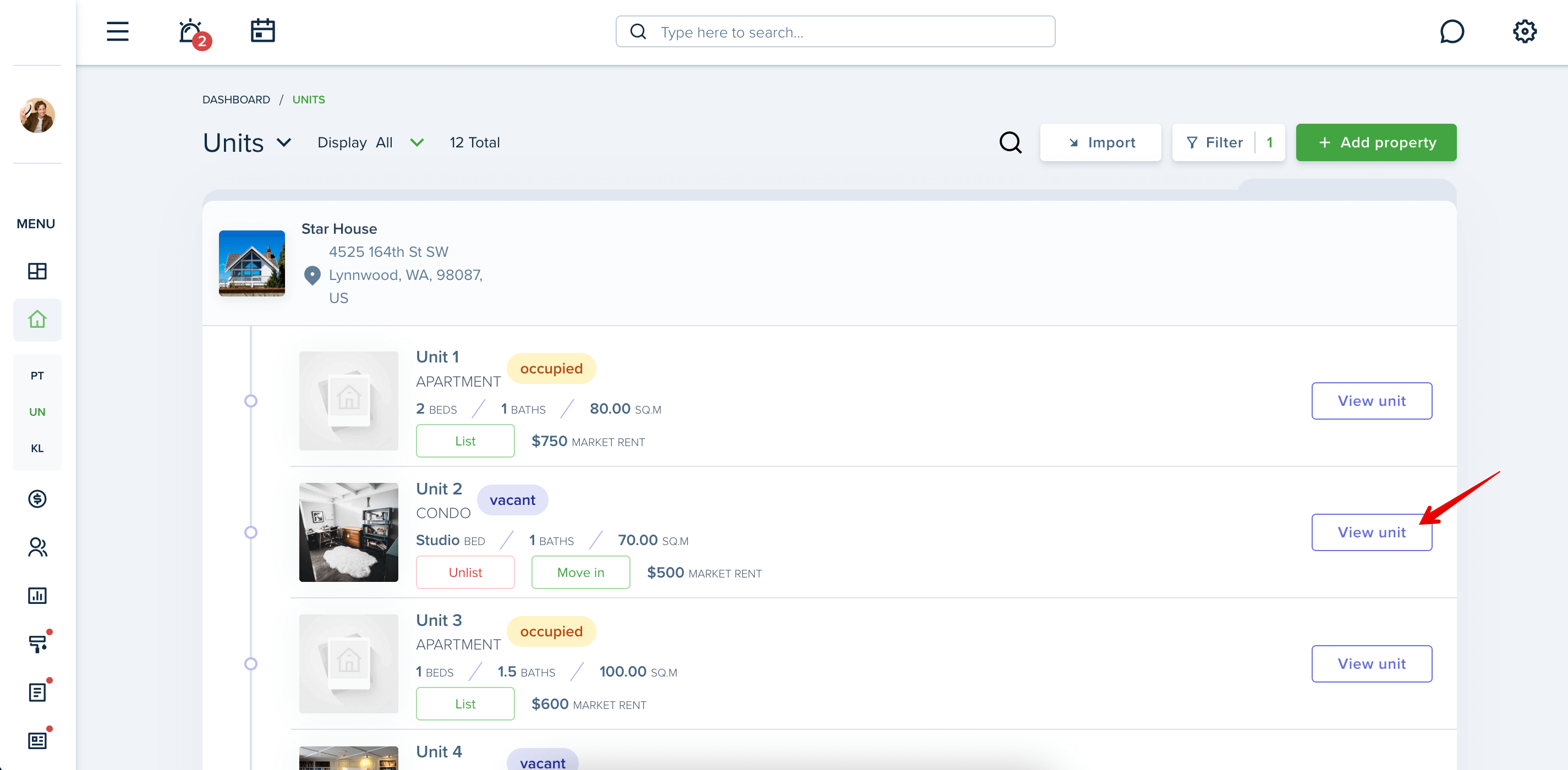Click the Star House property name
This screenshot has width=1568, height=770.
339,229
